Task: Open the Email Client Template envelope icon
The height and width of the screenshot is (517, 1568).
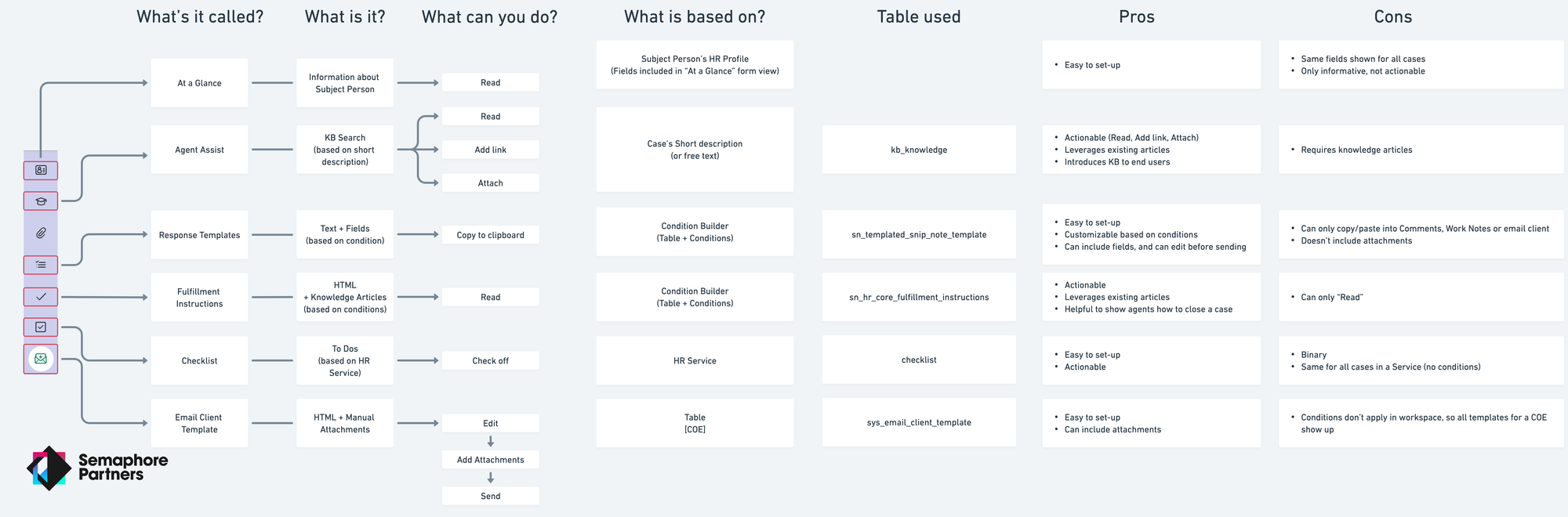Action: tap(41, 359)
